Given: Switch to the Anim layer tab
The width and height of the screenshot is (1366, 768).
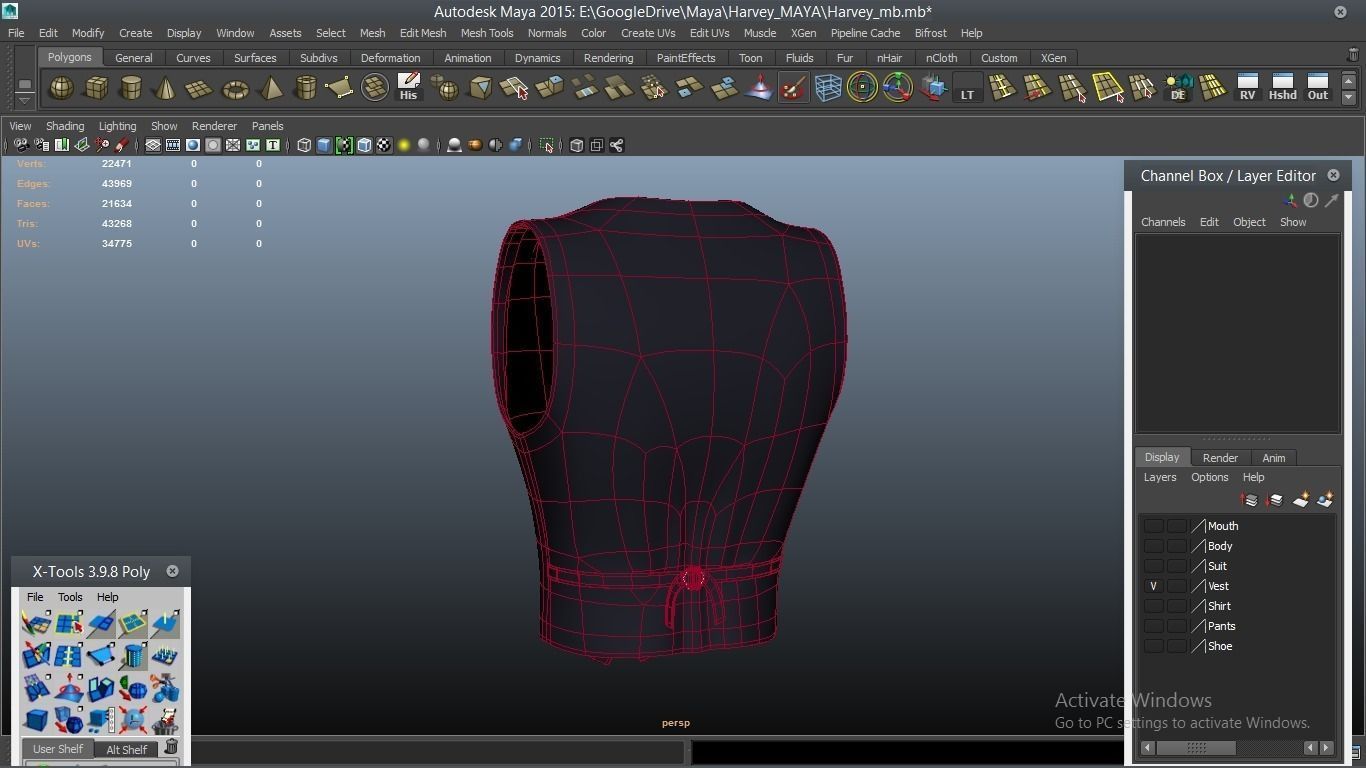Looking at the screenshot, I should (1273, 458).
